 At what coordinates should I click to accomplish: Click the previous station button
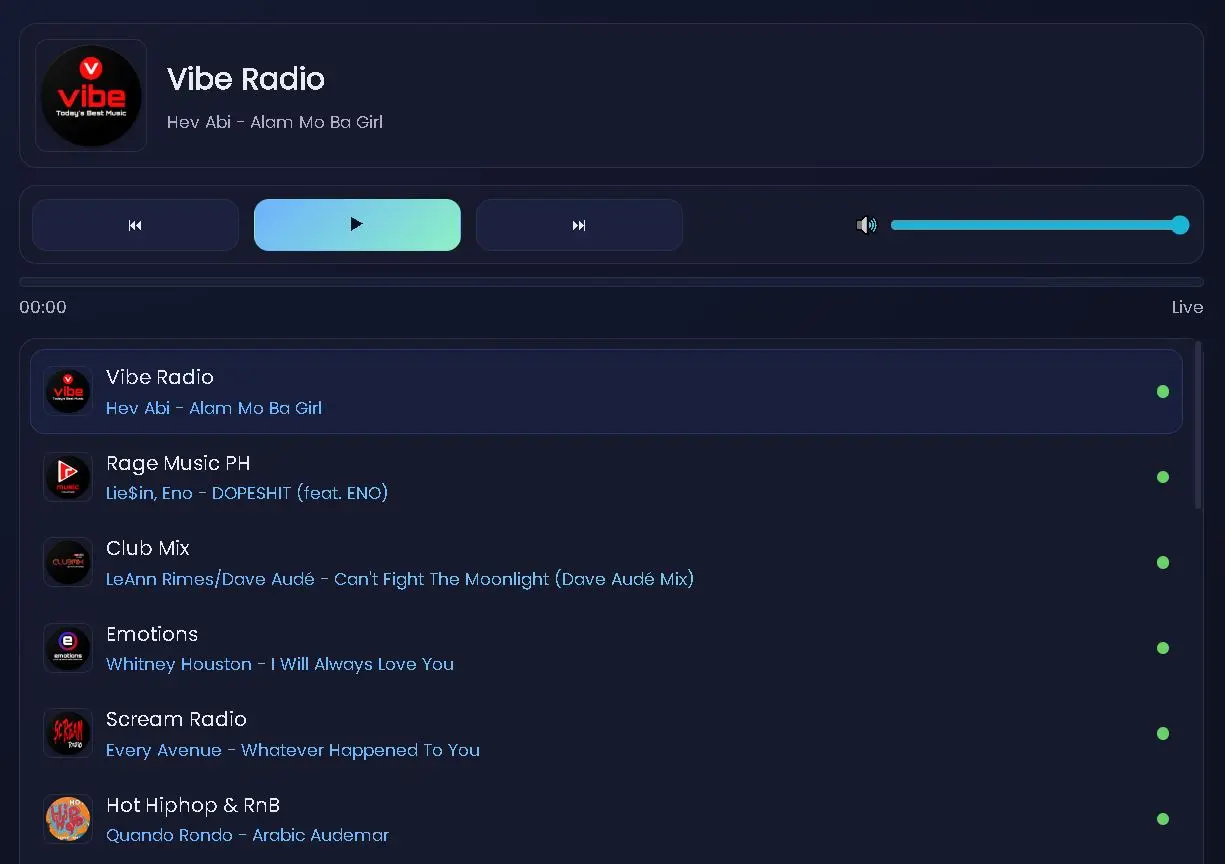pyautogui.click(x=135, y=225)
